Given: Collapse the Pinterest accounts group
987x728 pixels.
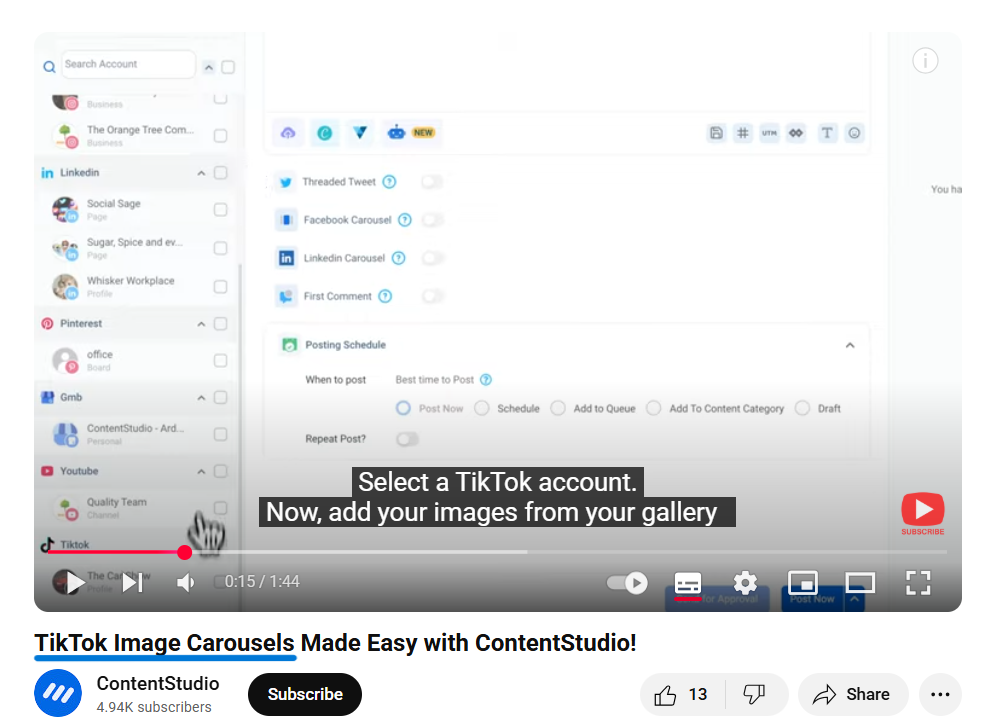Looking at the screenshot, I should click(x=201, y=324).
